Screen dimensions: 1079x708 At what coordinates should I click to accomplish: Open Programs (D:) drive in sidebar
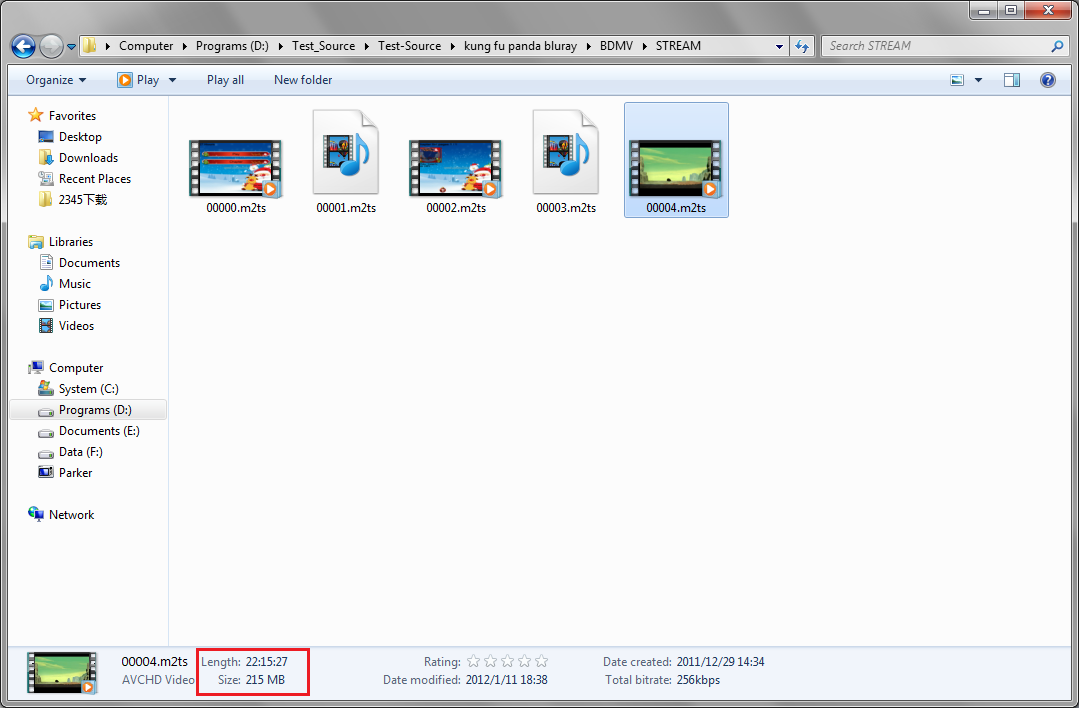click(x=95, y=410)
